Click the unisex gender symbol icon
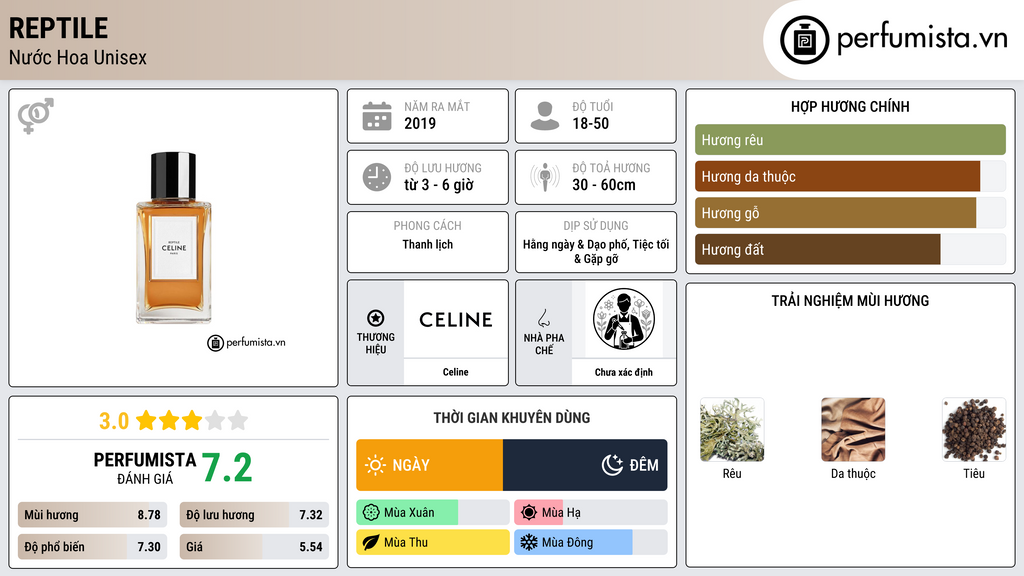This screenshot has height=576, width=1024. tap(36, 116)
